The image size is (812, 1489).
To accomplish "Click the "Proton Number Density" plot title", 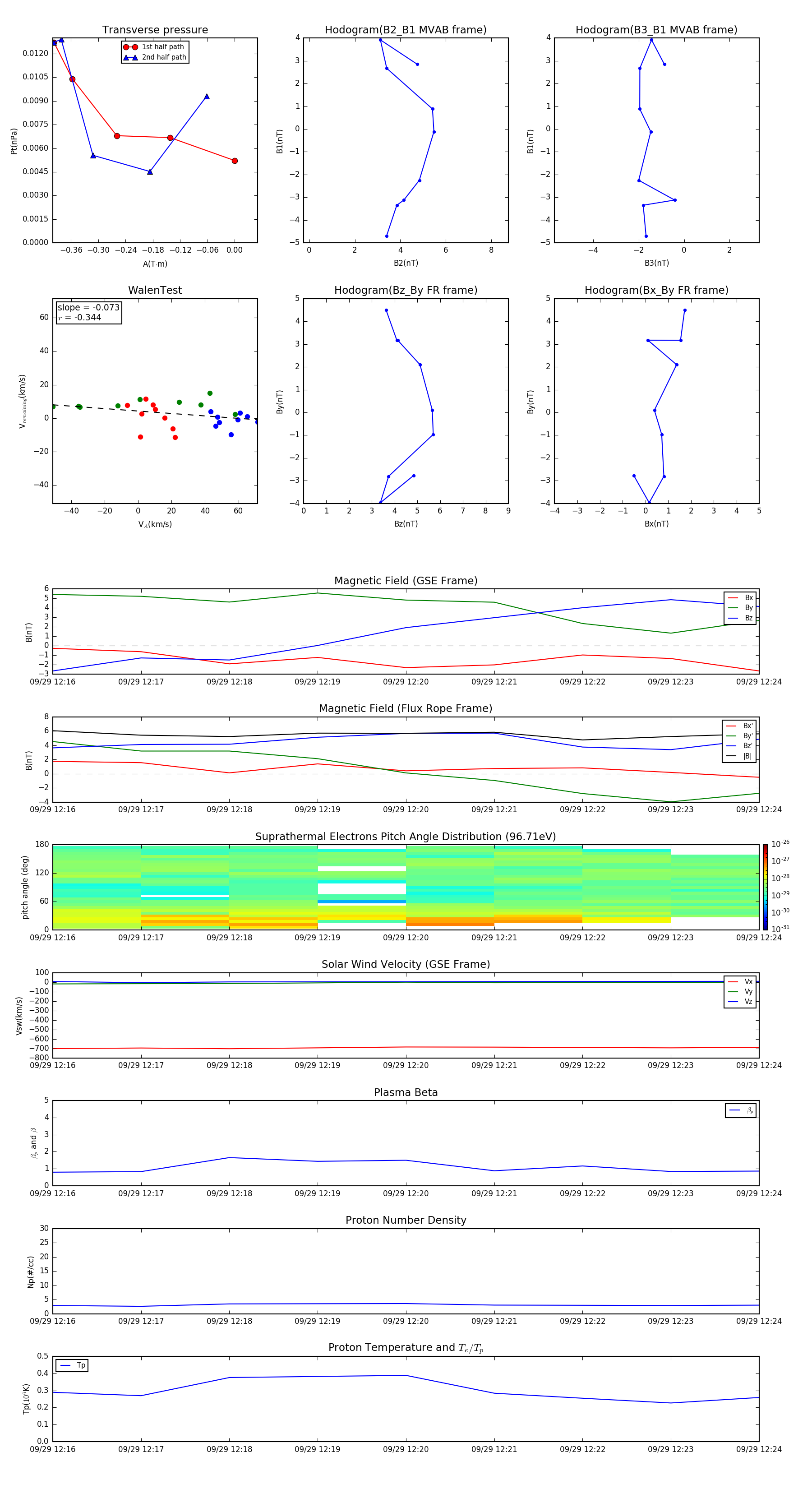I will [x=406, y=1221].
